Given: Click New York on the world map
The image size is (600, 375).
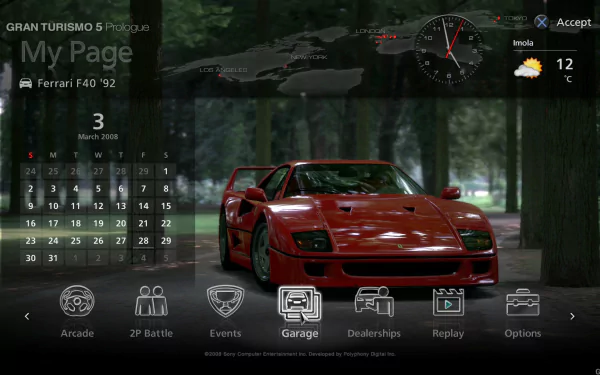Looking at the screenshot, I should [x=309, y=57].
